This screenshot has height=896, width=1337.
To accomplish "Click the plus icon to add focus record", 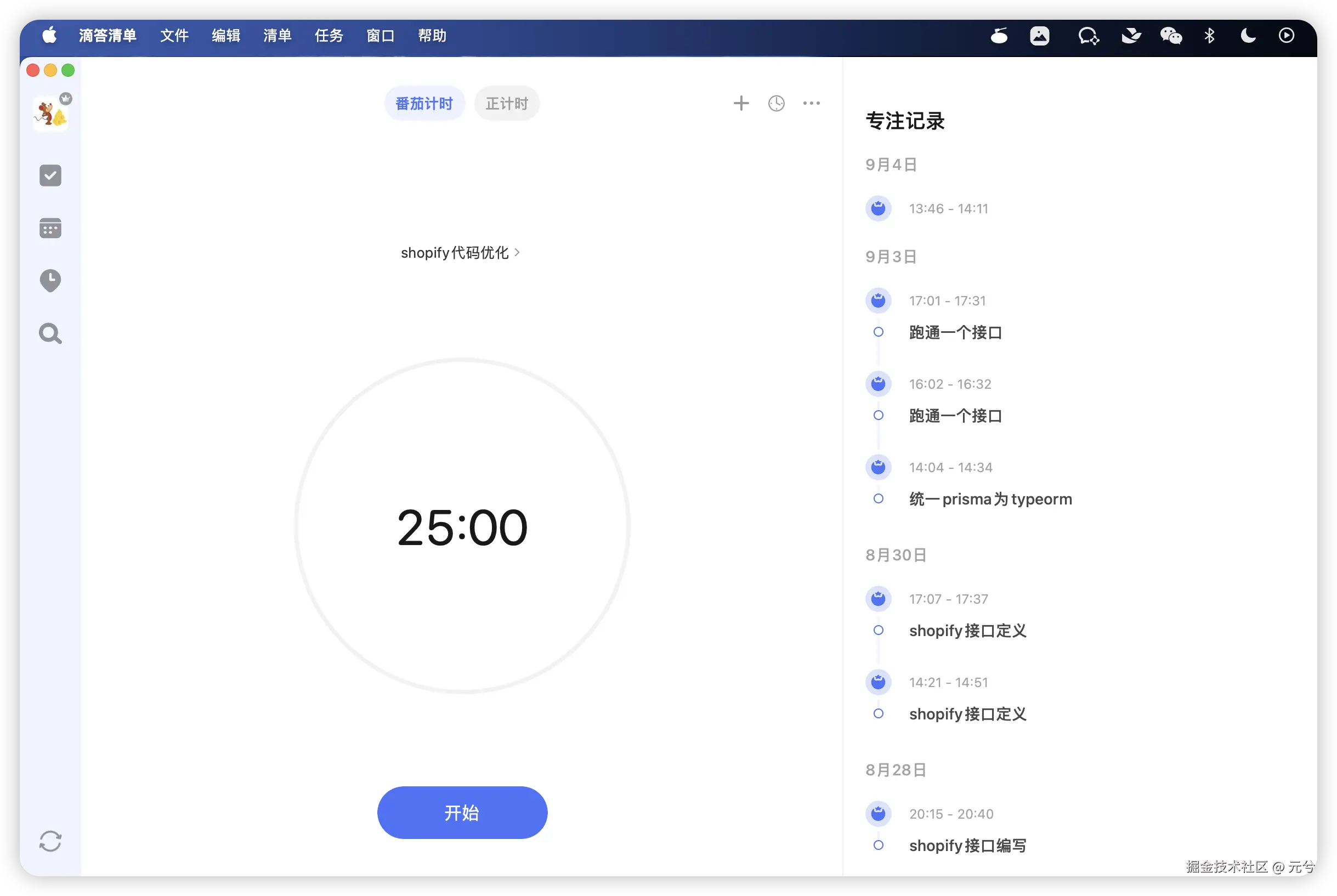I will point(741,104).
